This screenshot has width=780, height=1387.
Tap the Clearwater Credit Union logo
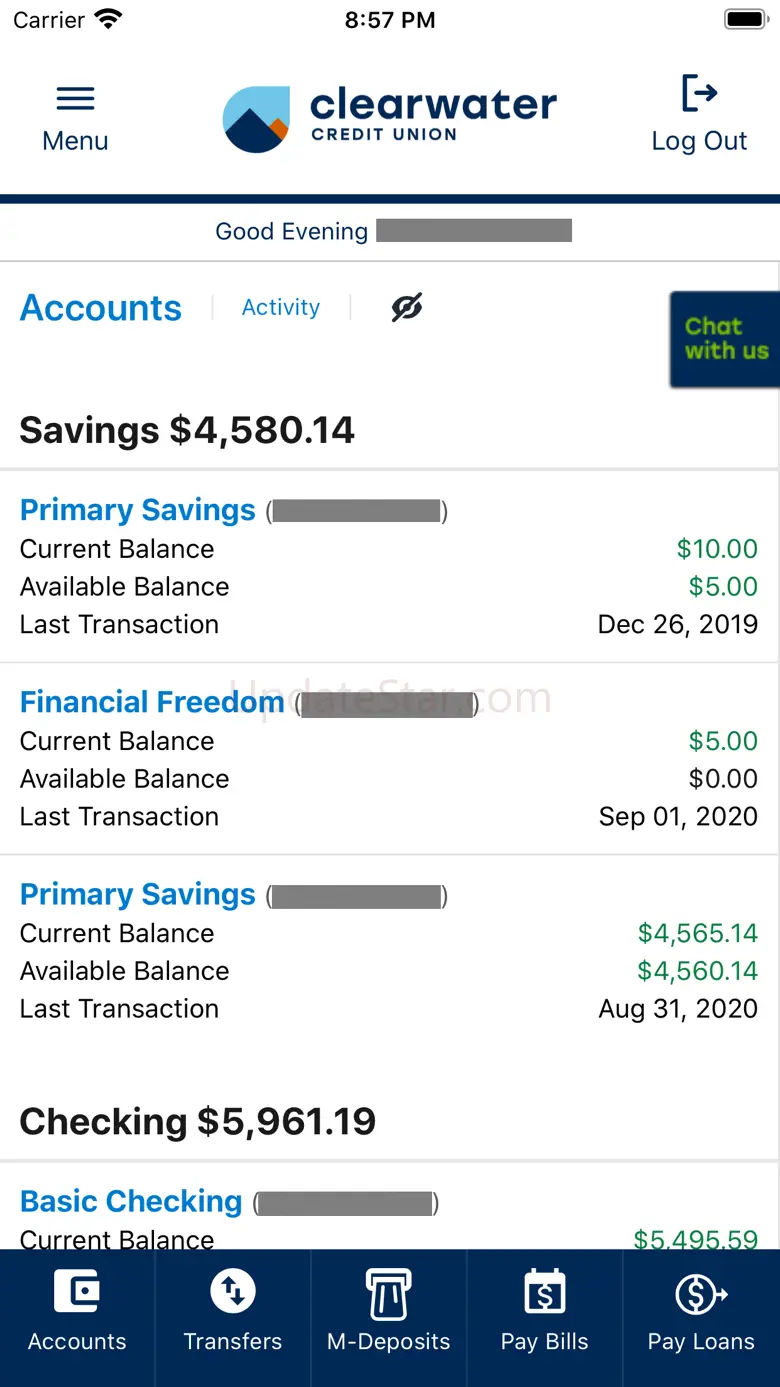(x=389, y=118)
